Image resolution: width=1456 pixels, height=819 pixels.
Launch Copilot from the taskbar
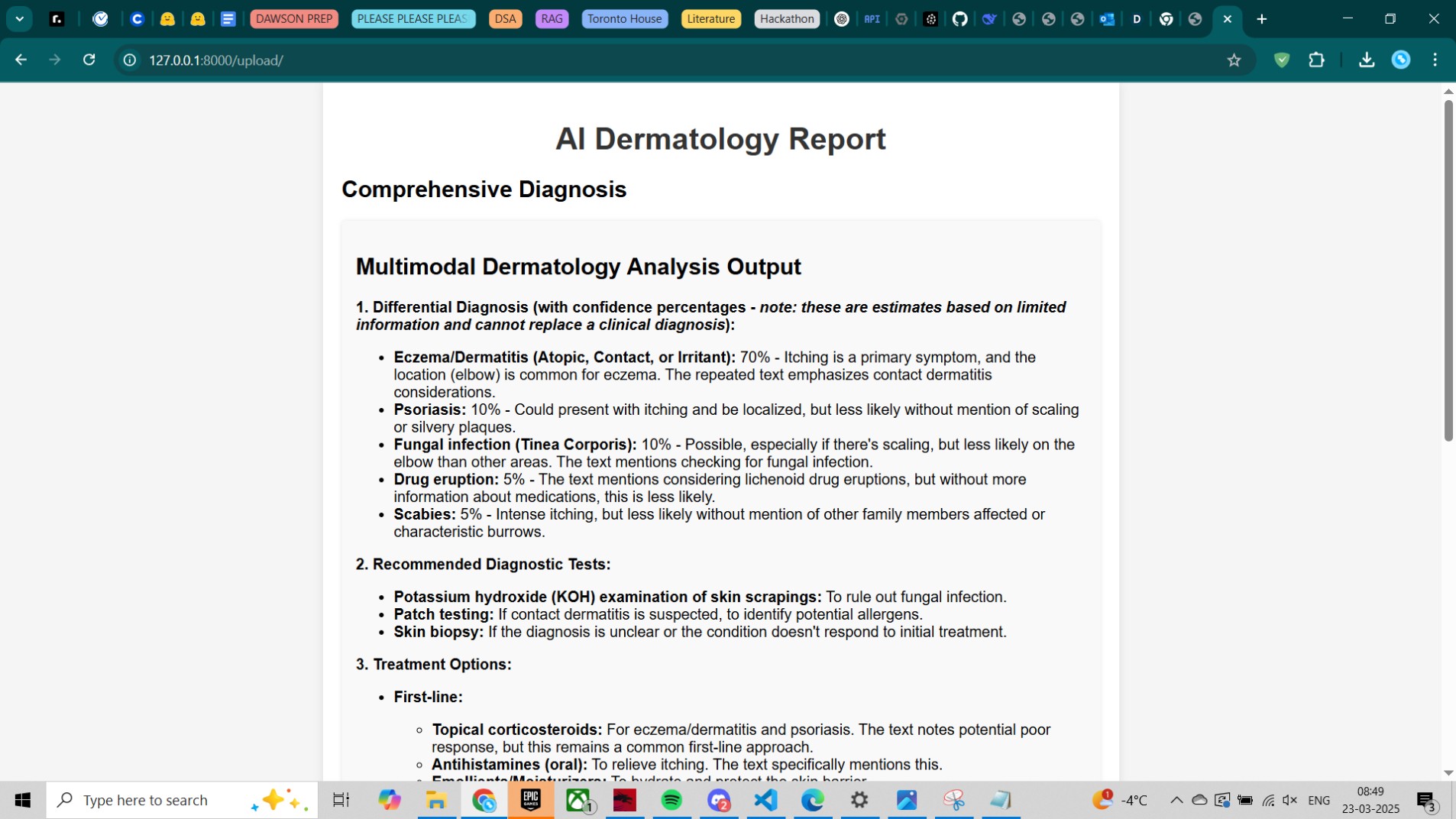pos(390,800)
